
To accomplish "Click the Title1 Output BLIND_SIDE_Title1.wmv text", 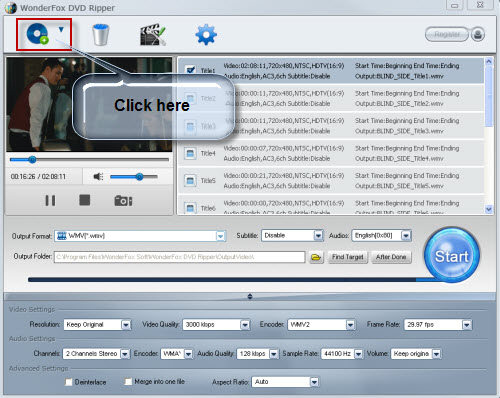I will [x=399, y=76].
